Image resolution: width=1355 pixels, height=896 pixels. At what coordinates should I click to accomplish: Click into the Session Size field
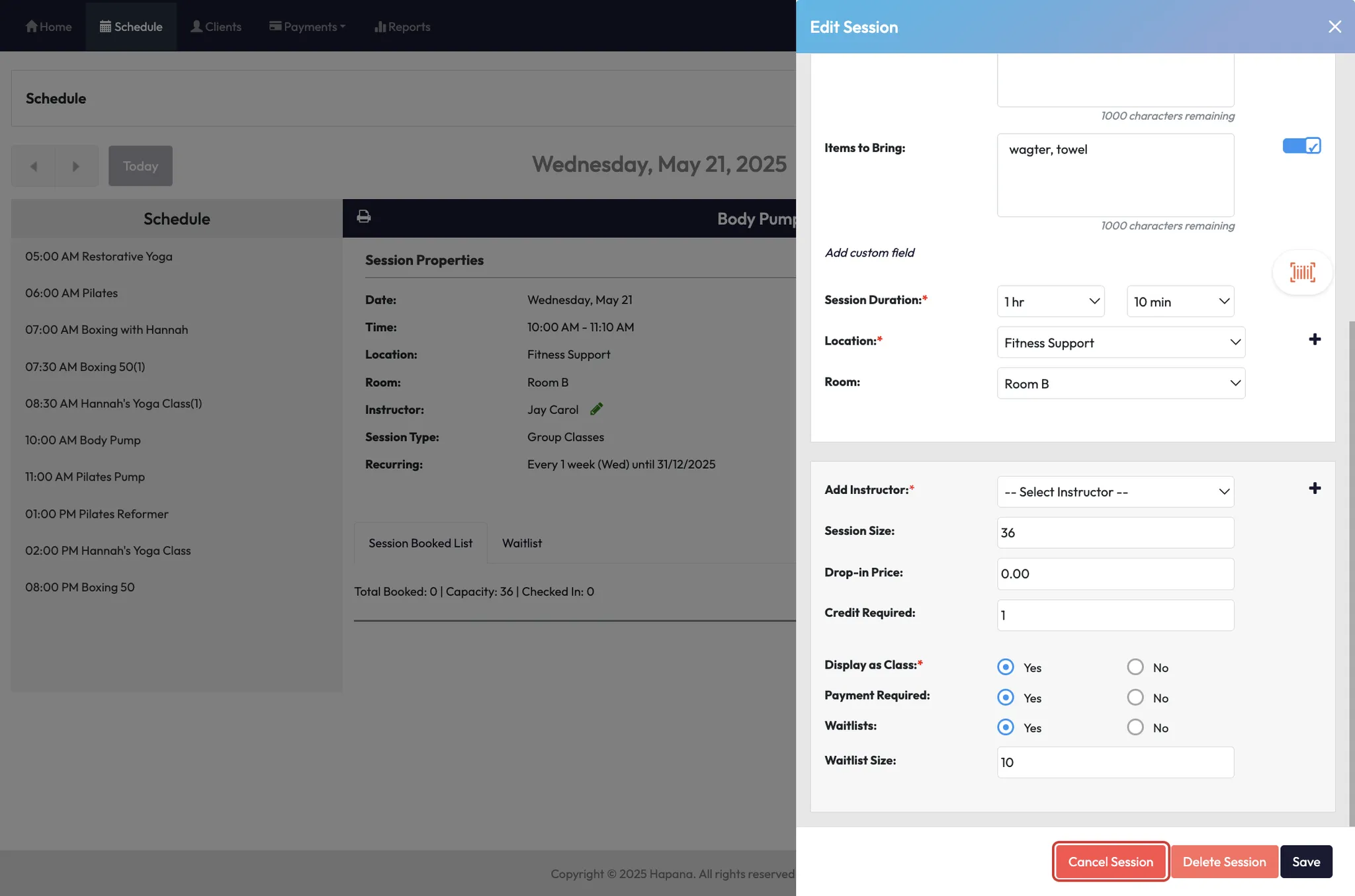1115,532
